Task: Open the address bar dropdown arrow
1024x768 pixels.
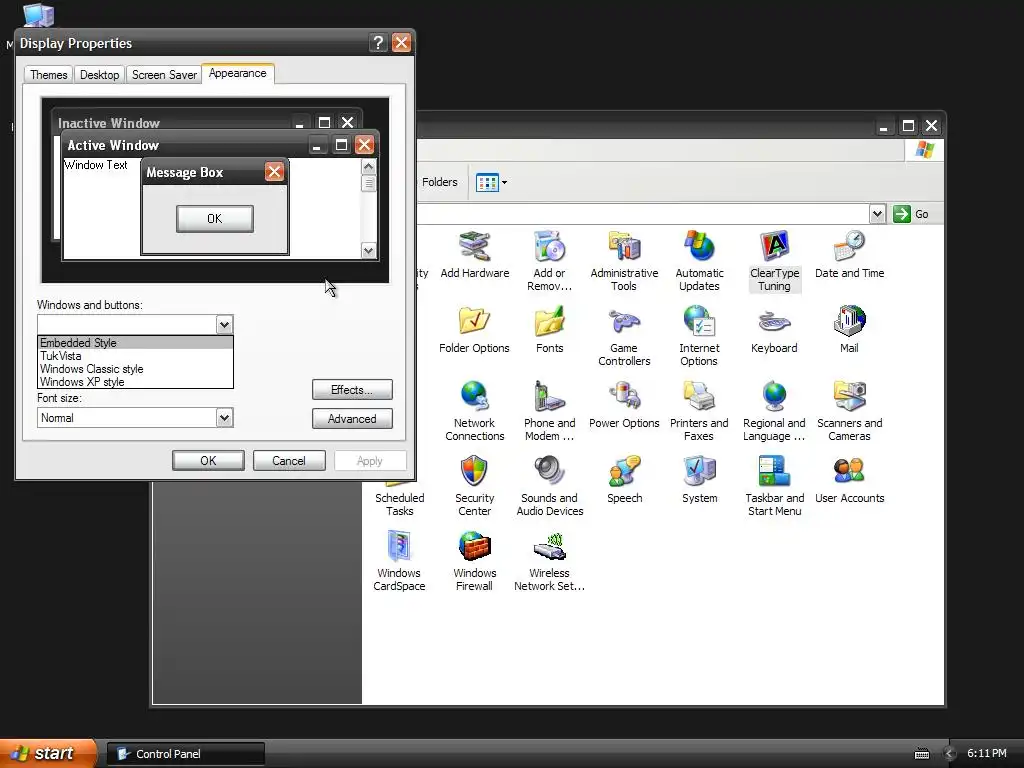Action: tap(877, 214)
